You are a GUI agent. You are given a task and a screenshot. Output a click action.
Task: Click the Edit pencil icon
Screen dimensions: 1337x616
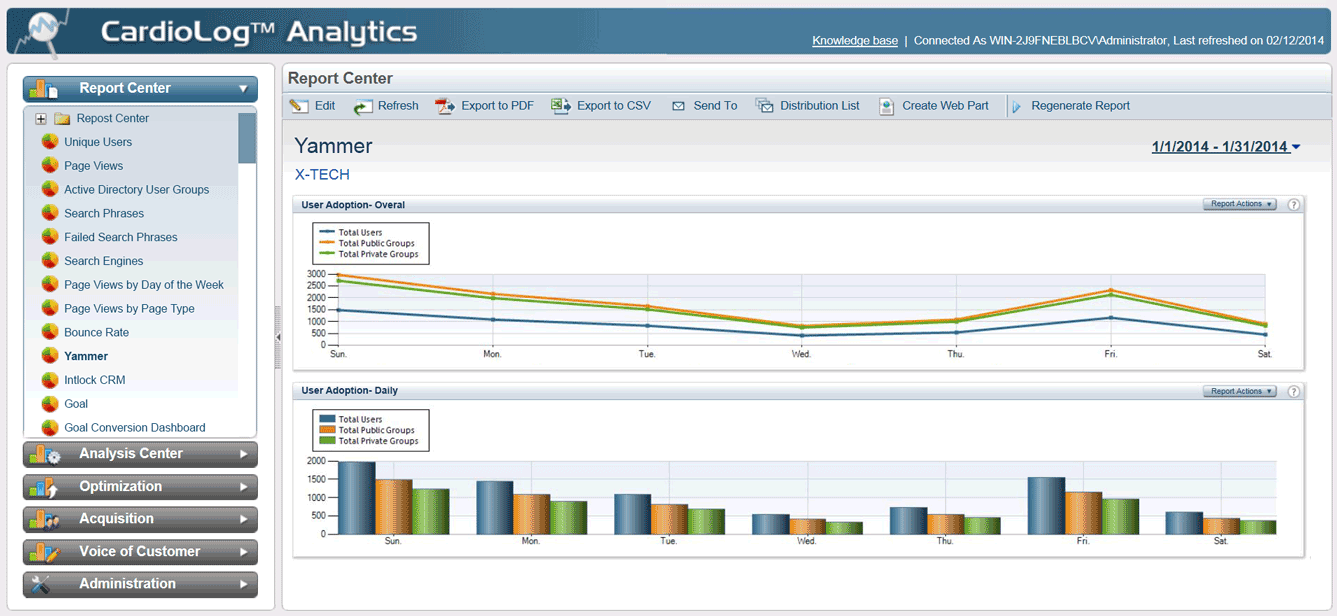pos(299,106)
